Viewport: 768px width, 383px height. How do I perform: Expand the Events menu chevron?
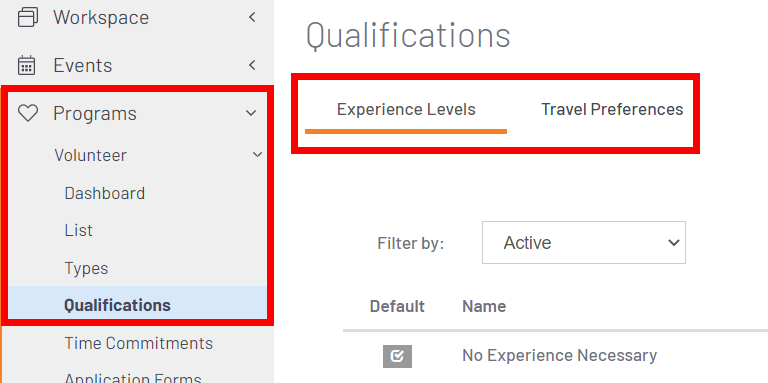pos(252,65)
